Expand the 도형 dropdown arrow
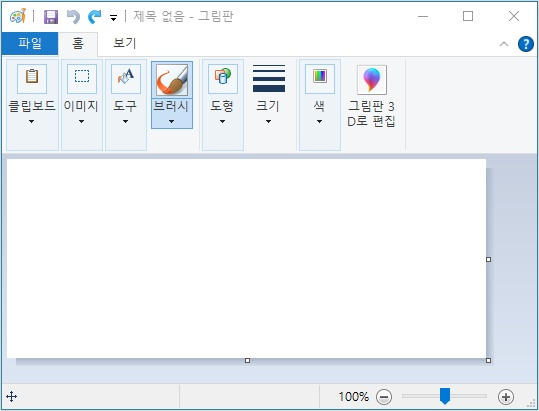 (222, 121)
